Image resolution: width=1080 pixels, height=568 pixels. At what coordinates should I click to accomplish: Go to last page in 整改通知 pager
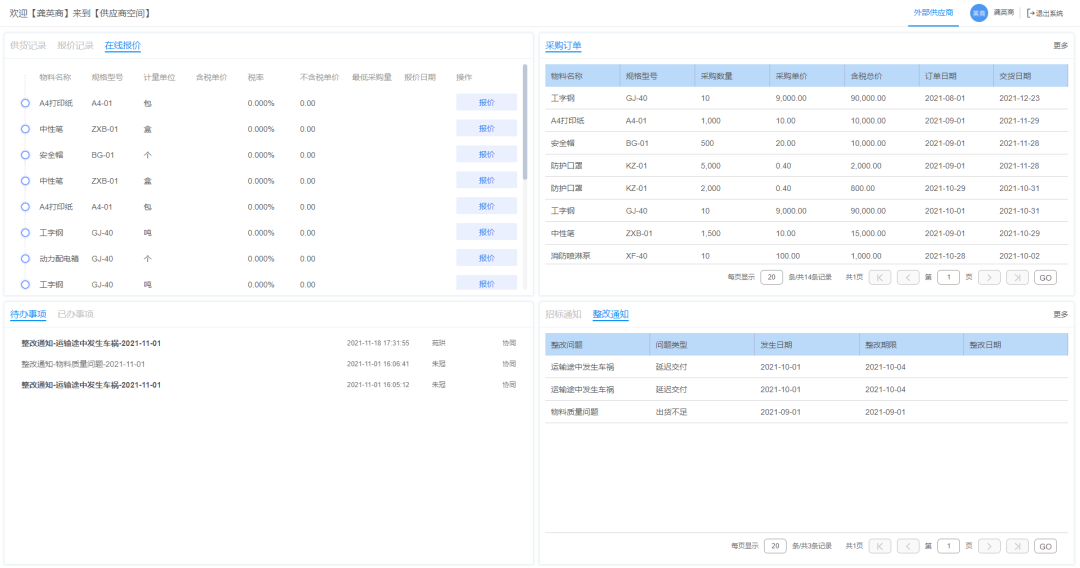(1017, 546)
